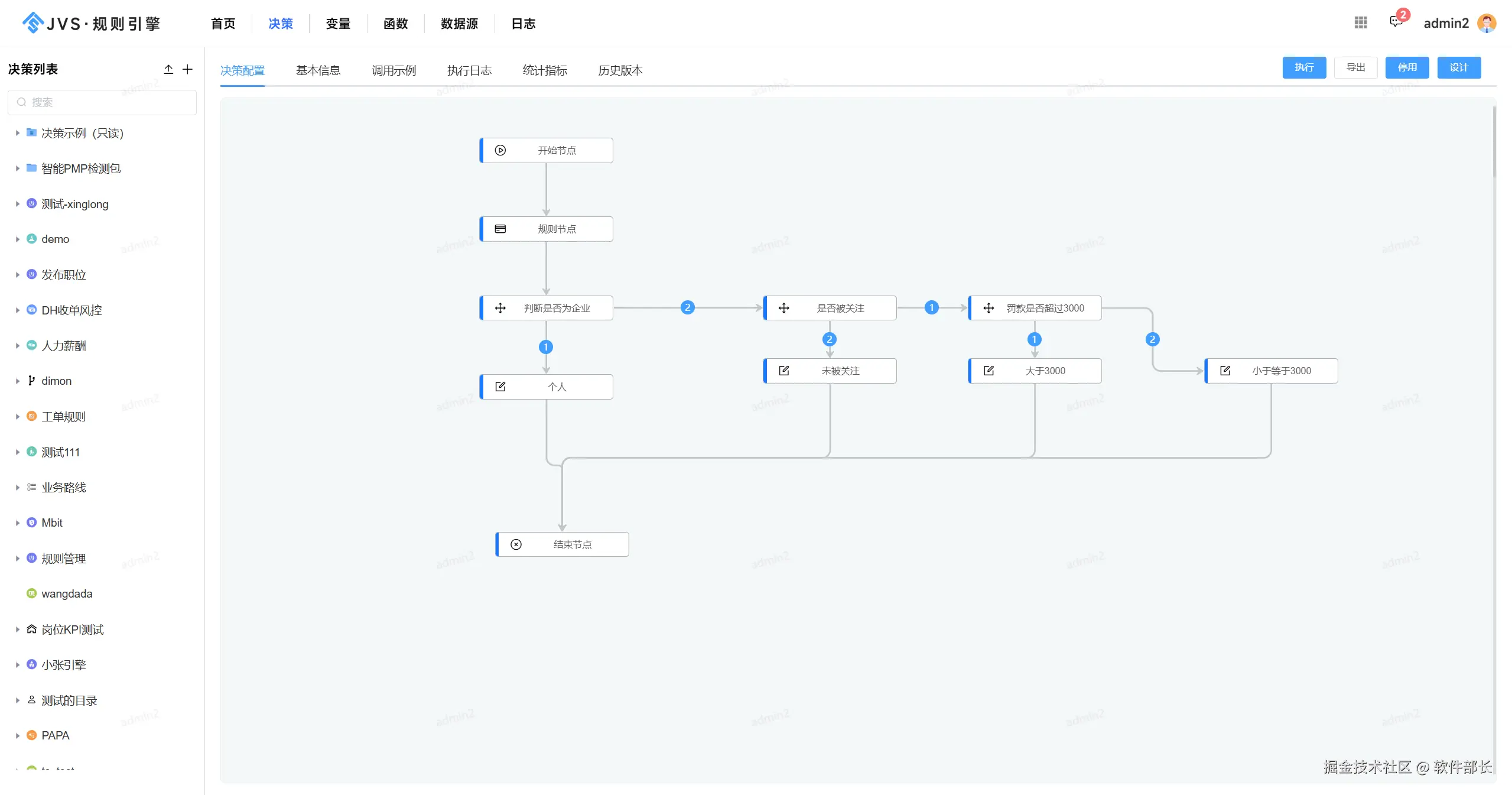Click the edit icon on 小于等于3000 node
The image size is (1512, 795).
pos(1225,371)
